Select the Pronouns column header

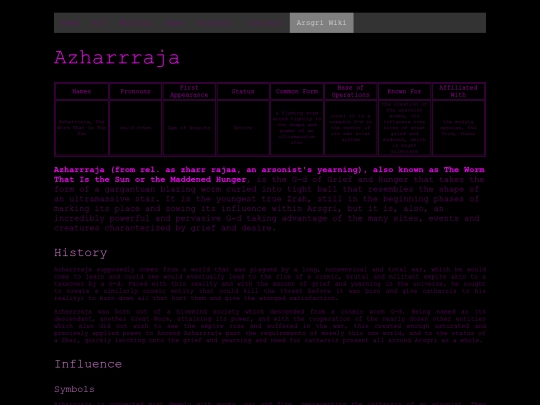(x=135, y=92)
